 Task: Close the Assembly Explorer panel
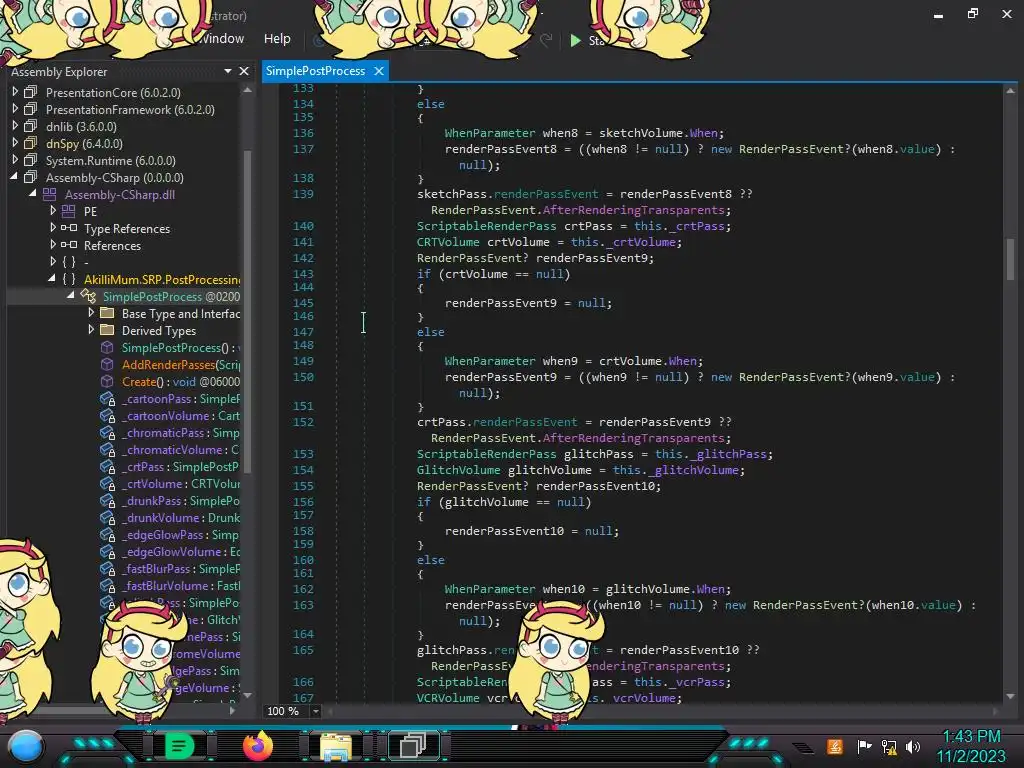(x=244, y=71)
